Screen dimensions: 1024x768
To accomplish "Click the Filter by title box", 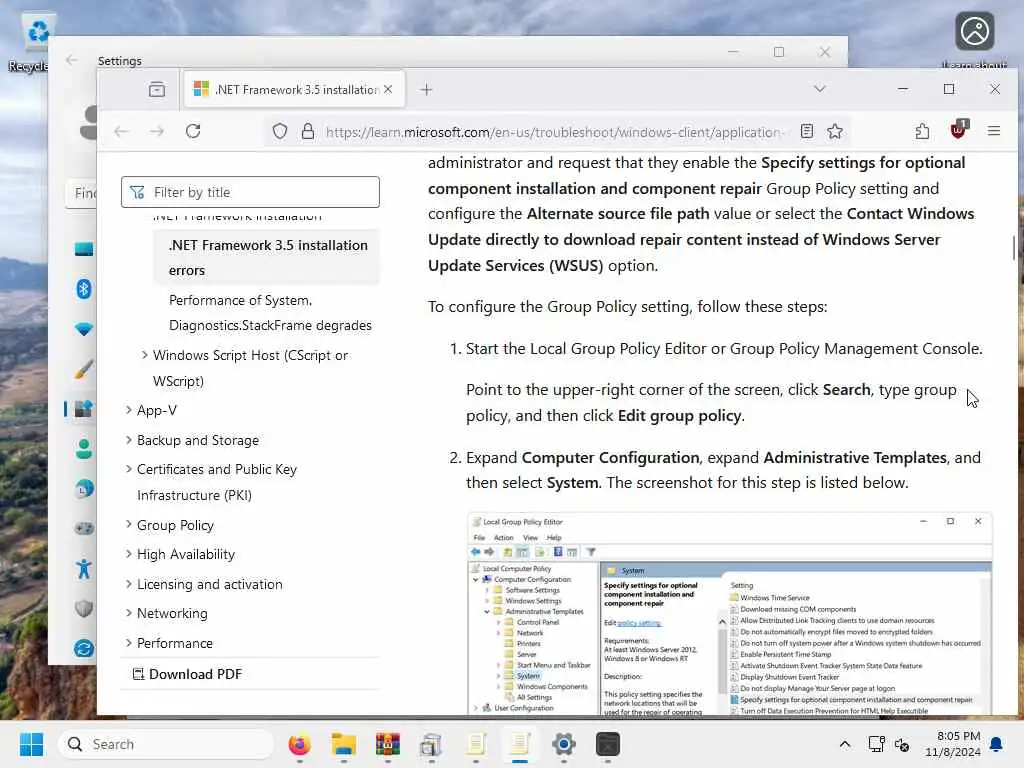I will [250, 192].
